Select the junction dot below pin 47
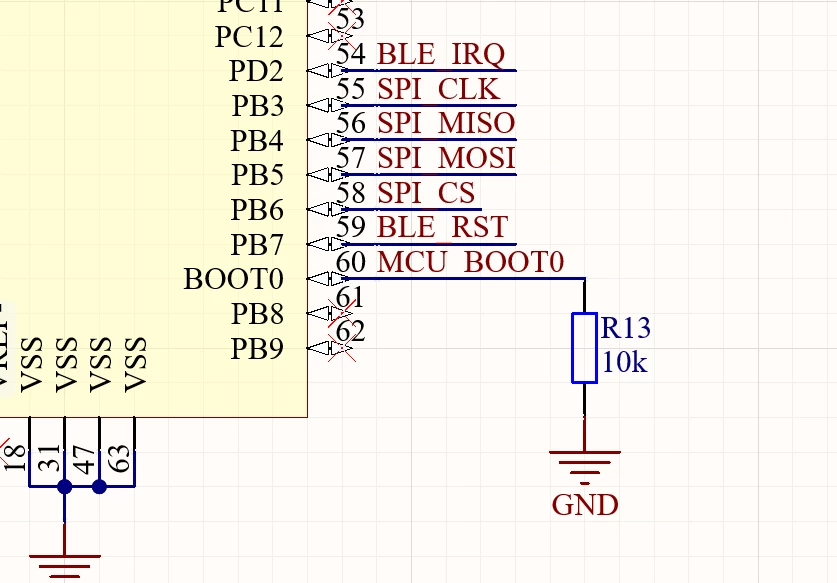The image size is (837, 583). pos(99,487)
